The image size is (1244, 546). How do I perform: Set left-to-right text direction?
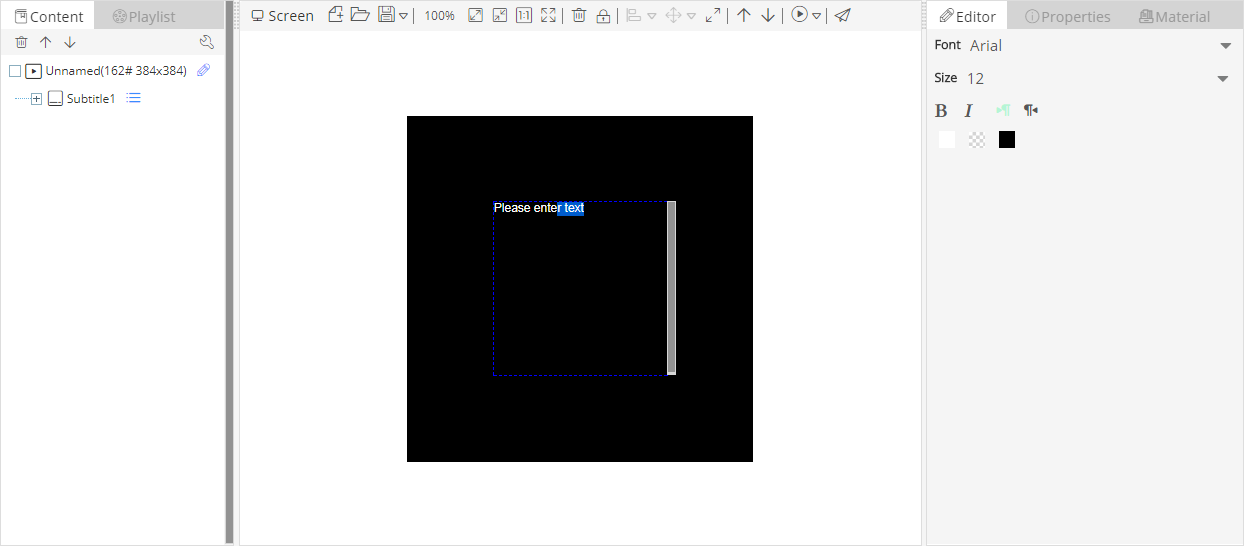point(1003,110)
